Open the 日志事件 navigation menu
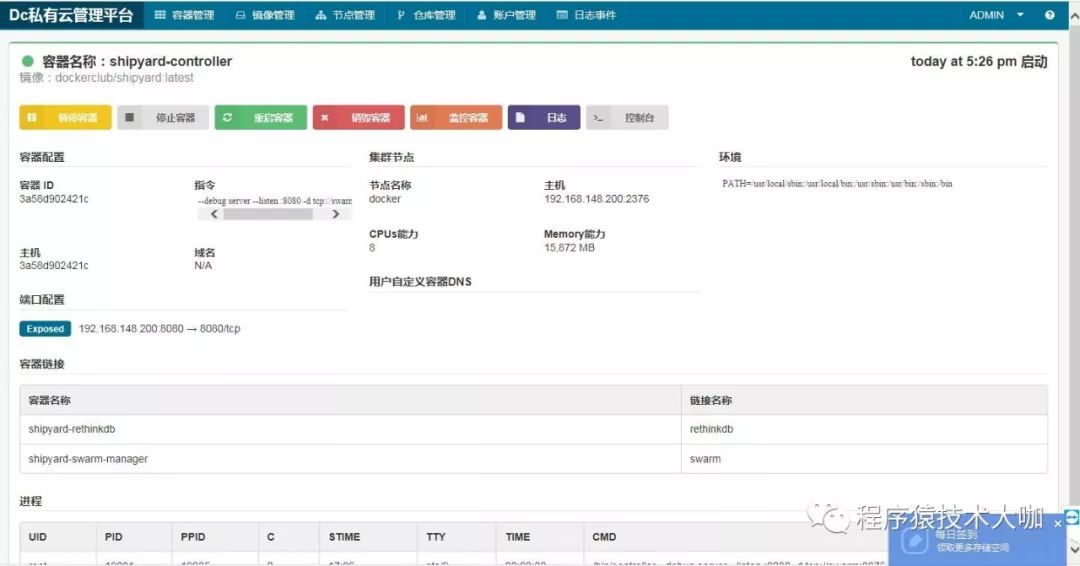1080x566 pixels. (x=586, y=15)
